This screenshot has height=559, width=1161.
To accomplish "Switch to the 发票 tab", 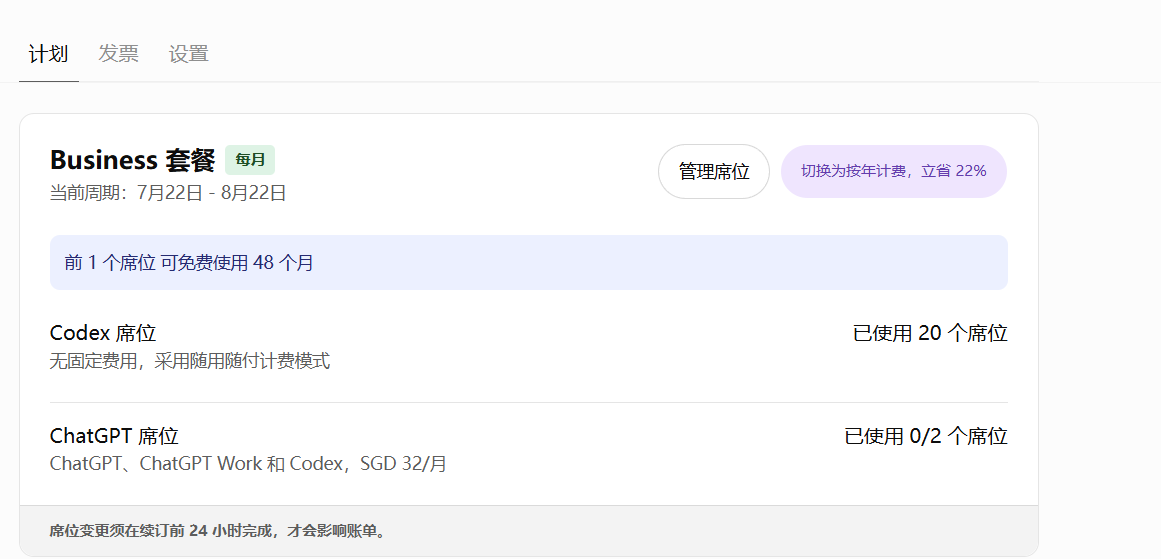I will tap(118, 54).
